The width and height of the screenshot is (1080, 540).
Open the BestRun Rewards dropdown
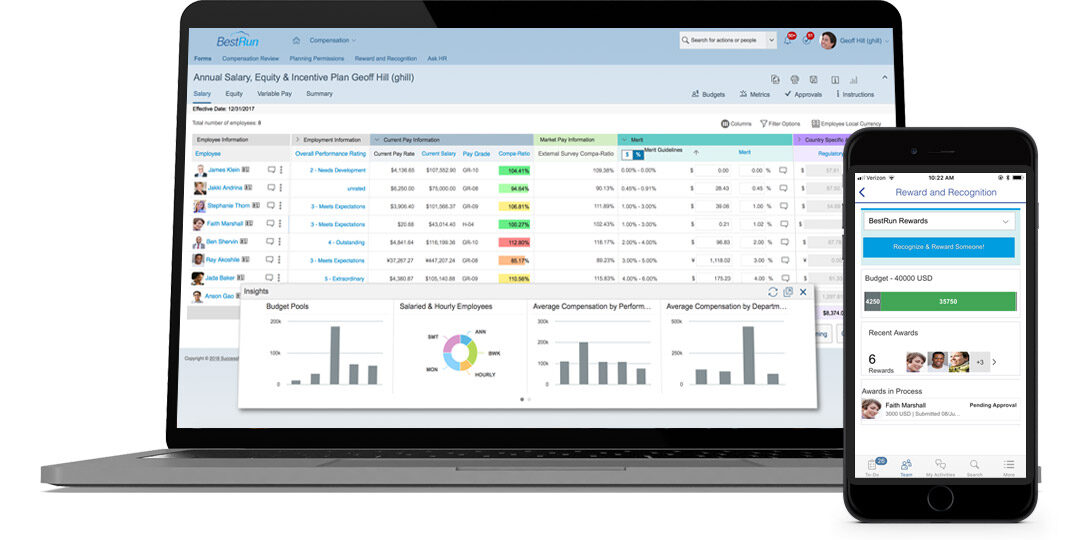[939, 221]
